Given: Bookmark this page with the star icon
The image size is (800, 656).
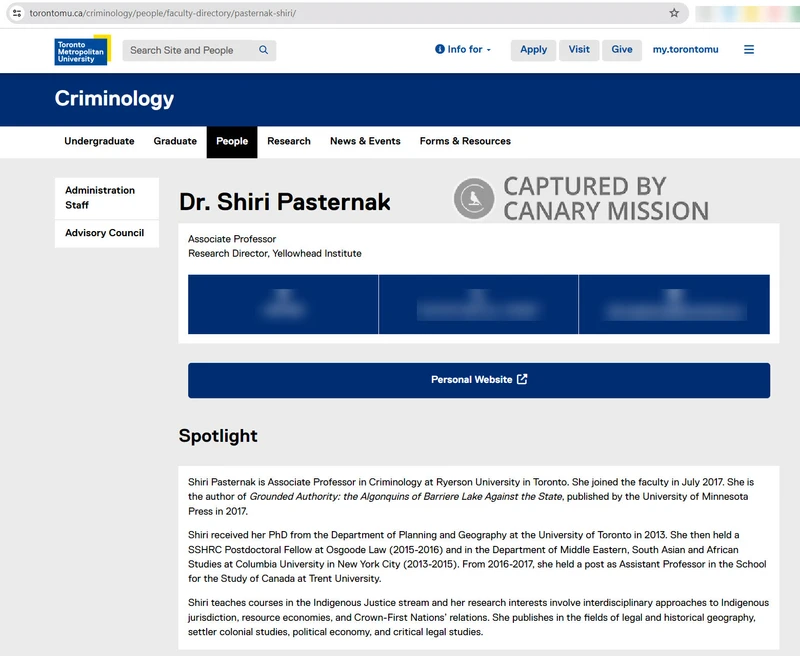Looking at the screenshot, I should click(x=674, y=13).
